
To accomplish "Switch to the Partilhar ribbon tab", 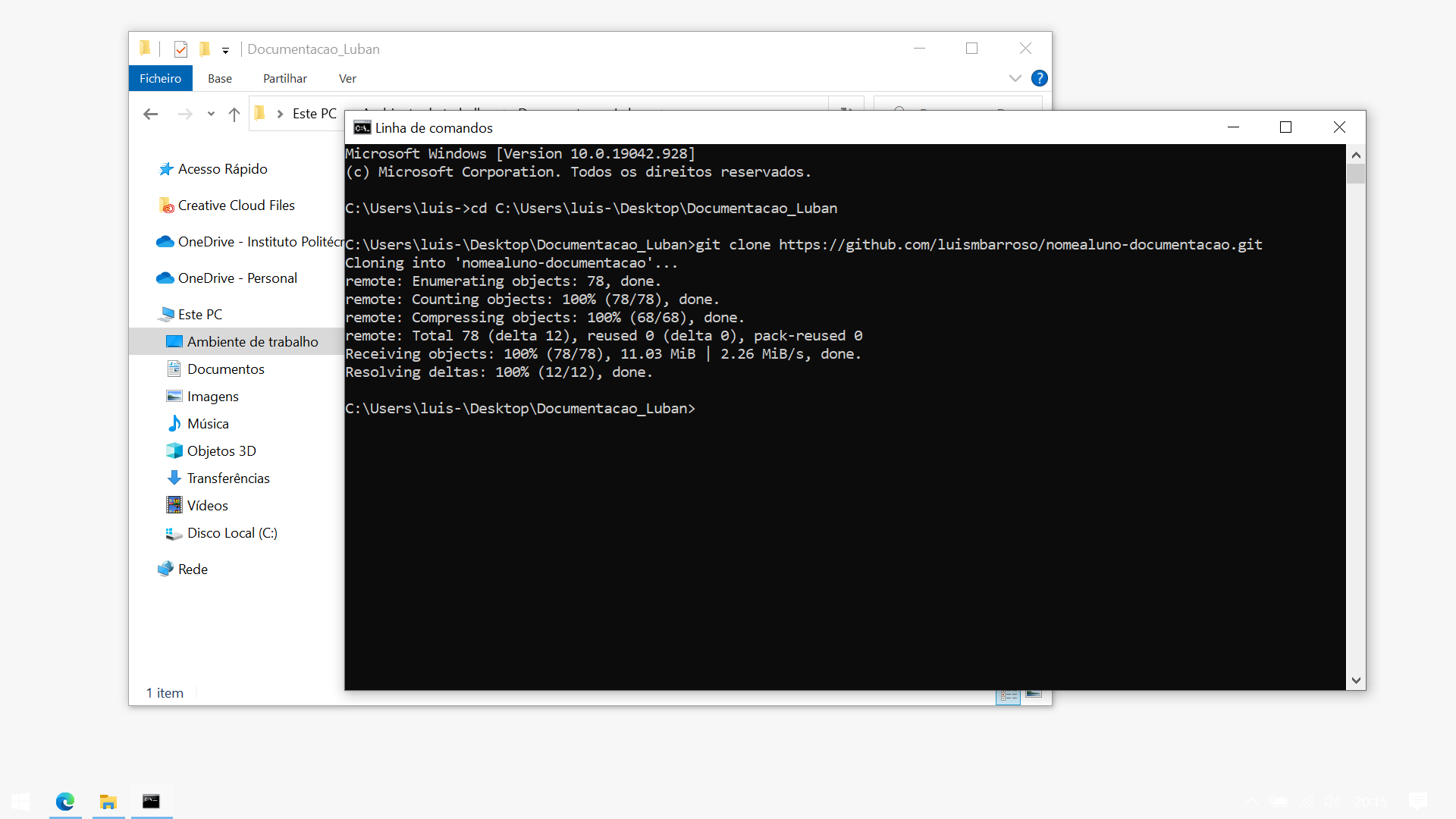I will 284,78.
